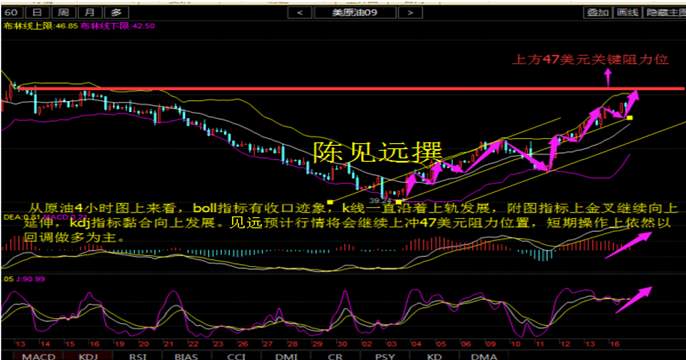Click the 布林线上限 46.85 readout
The width and height of the screenshot is (686, 360).
pyautogui.click(x=40, y=26)
